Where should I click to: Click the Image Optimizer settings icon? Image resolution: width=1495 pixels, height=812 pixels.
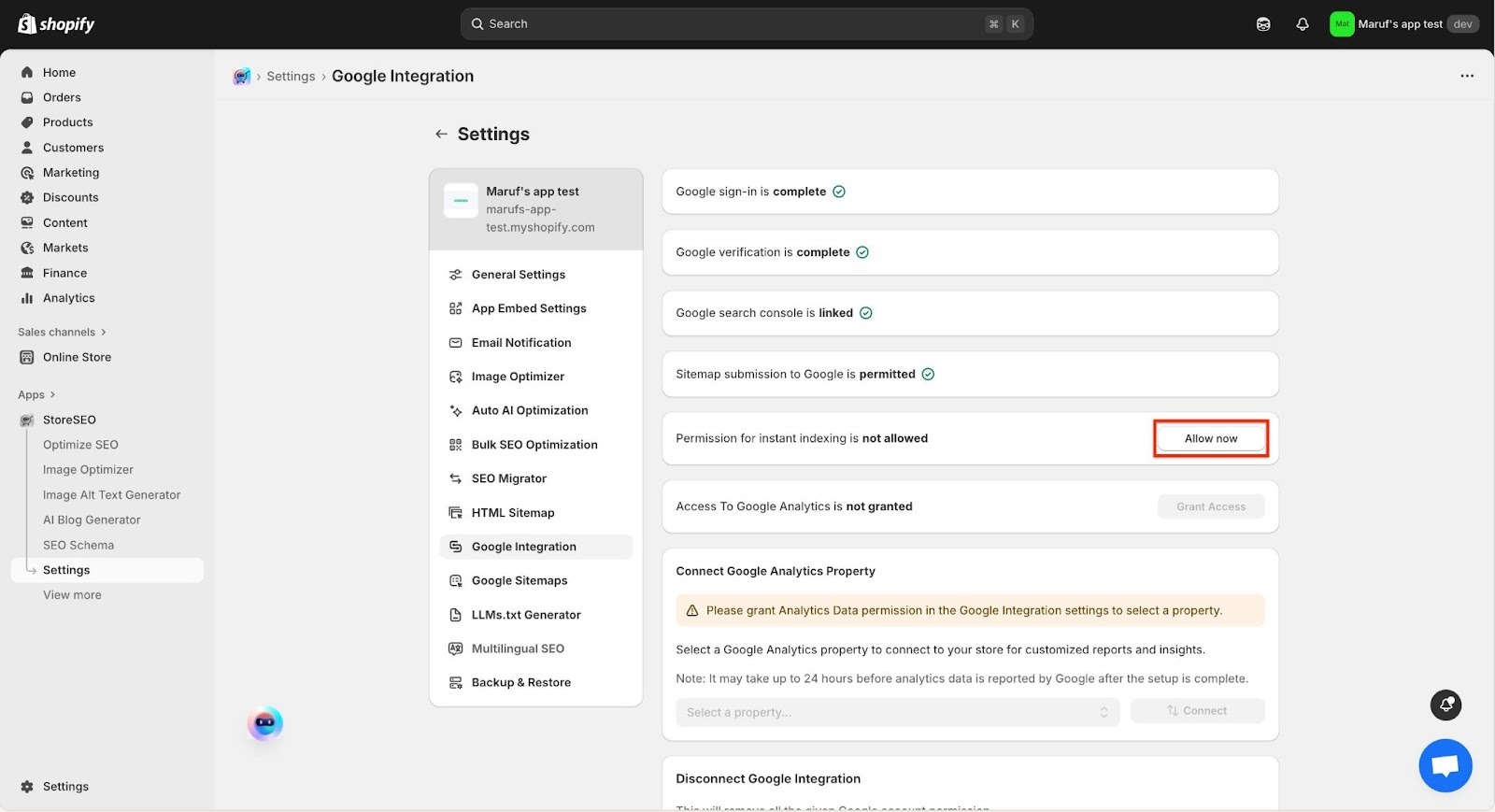456,377
